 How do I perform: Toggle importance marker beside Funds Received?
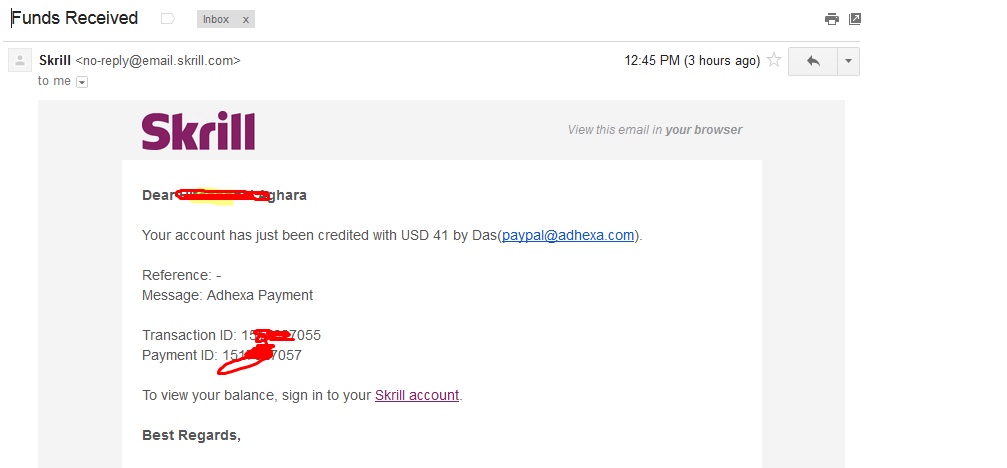pyautogui.click(x=167, y=19)
